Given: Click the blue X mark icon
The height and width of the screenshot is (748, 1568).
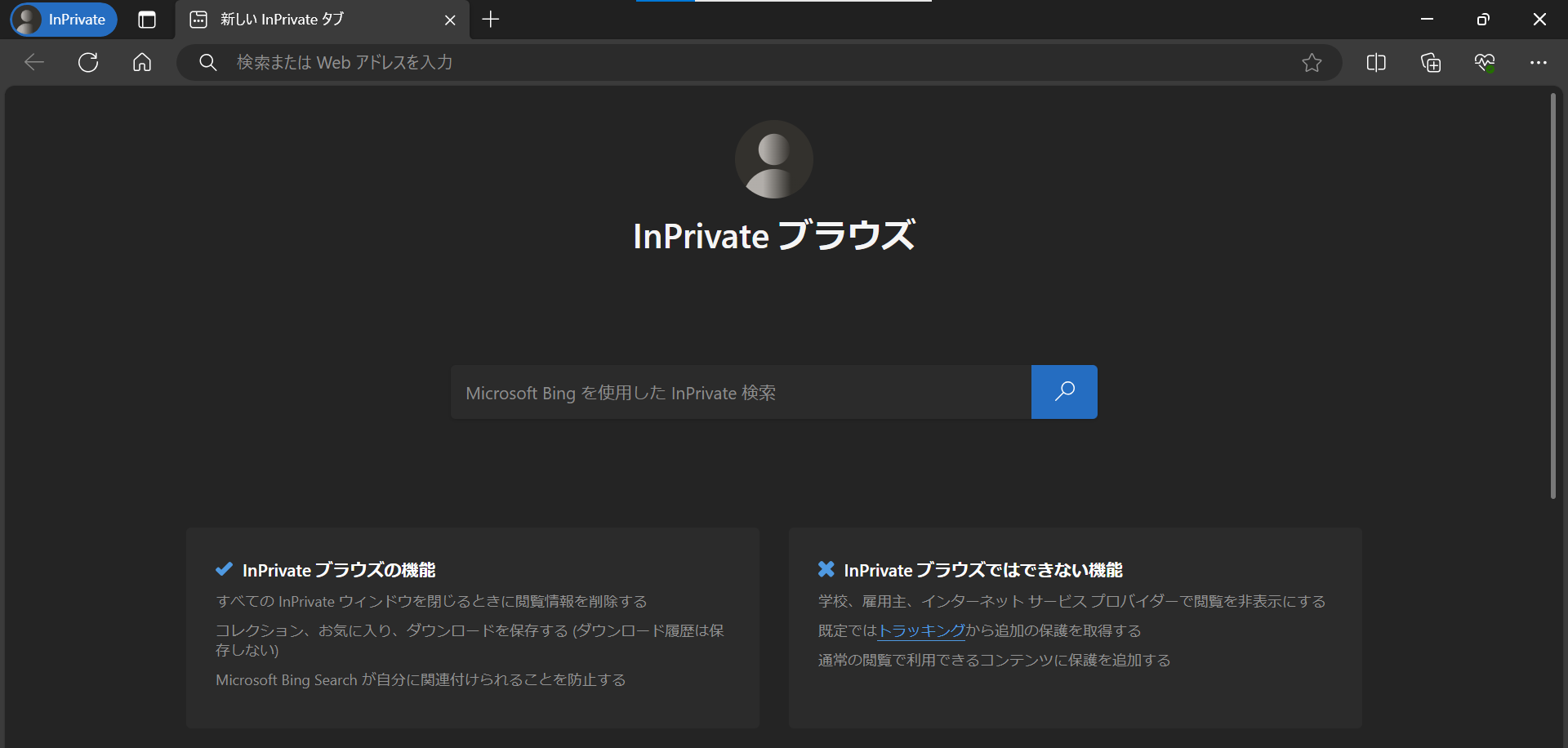Looking at the screenshot, I should (x=826, y=569).
